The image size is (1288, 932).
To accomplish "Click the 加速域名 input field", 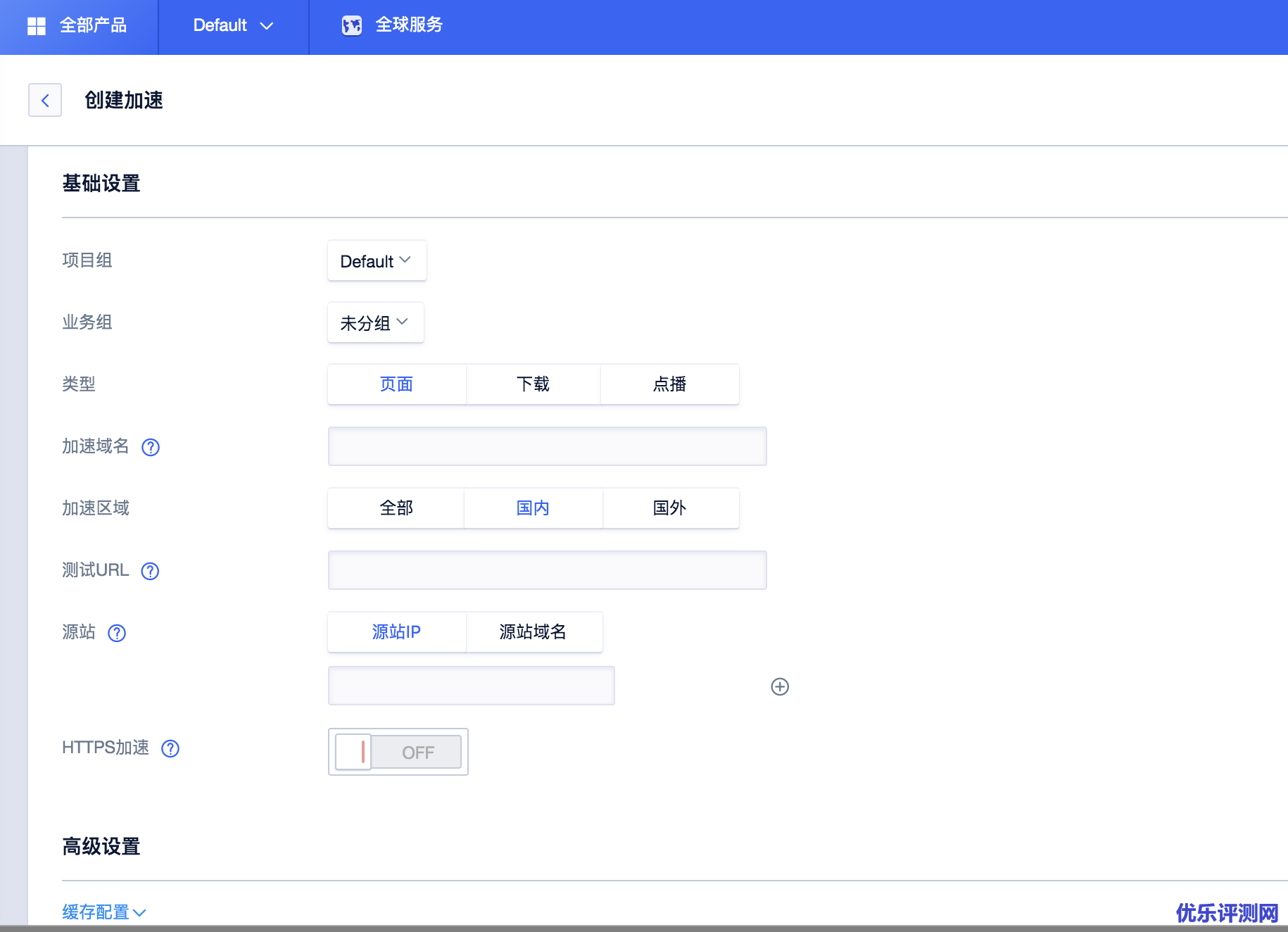I will tap(547, 446).
